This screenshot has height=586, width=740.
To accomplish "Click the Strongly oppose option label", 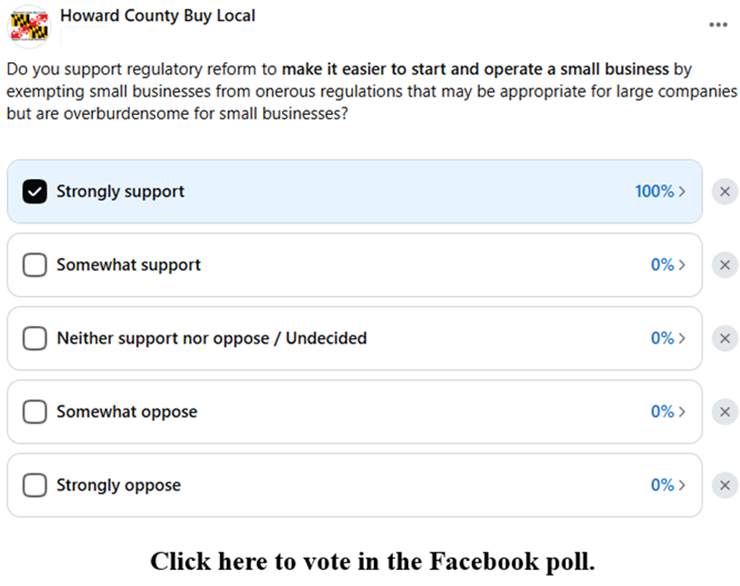I will [x=118, y=485].
